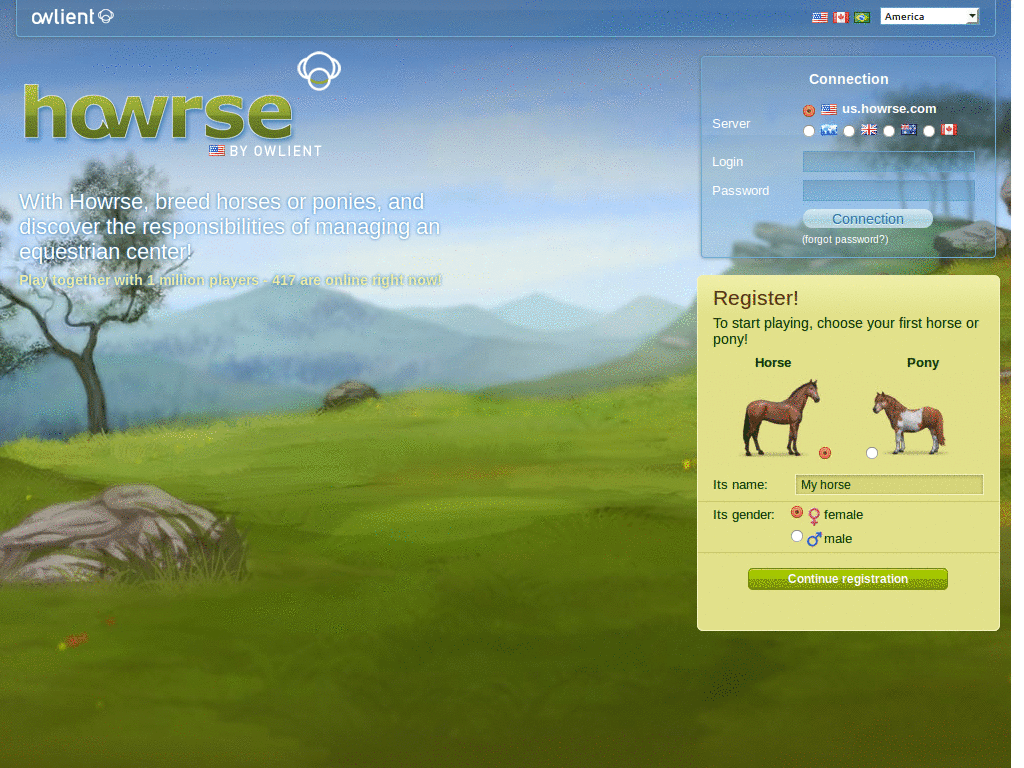Select the international world-map server radio button
This screenshot has width=1024, height=768.
click(808, 131)
